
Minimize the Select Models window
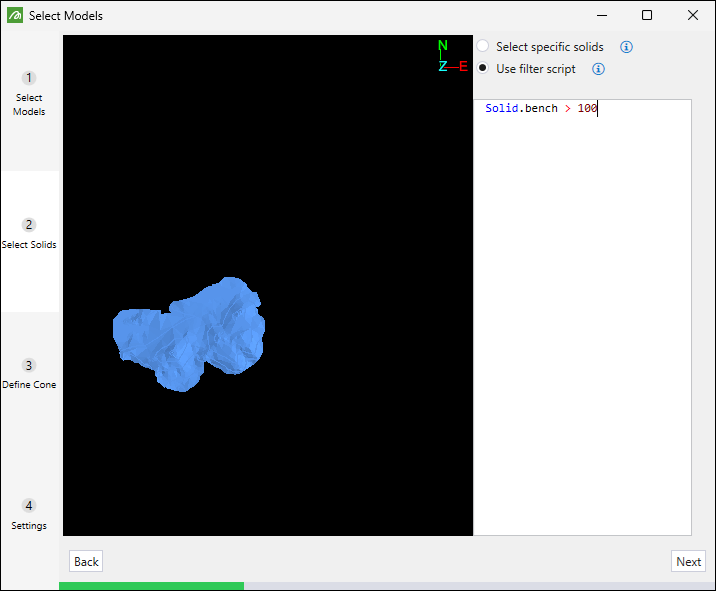tap(602, 16)
